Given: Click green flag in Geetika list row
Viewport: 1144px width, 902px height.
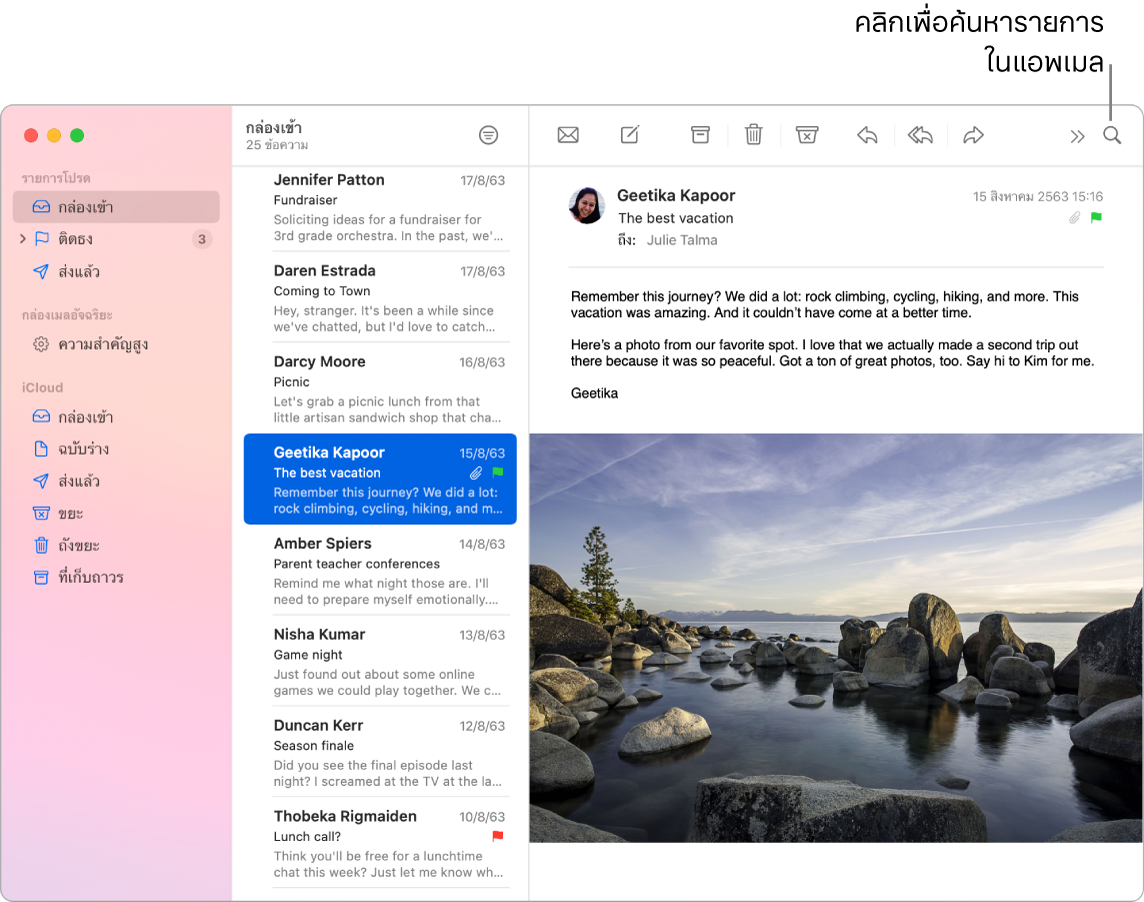Looking at the screenshot, I should (x=498, y=473).
